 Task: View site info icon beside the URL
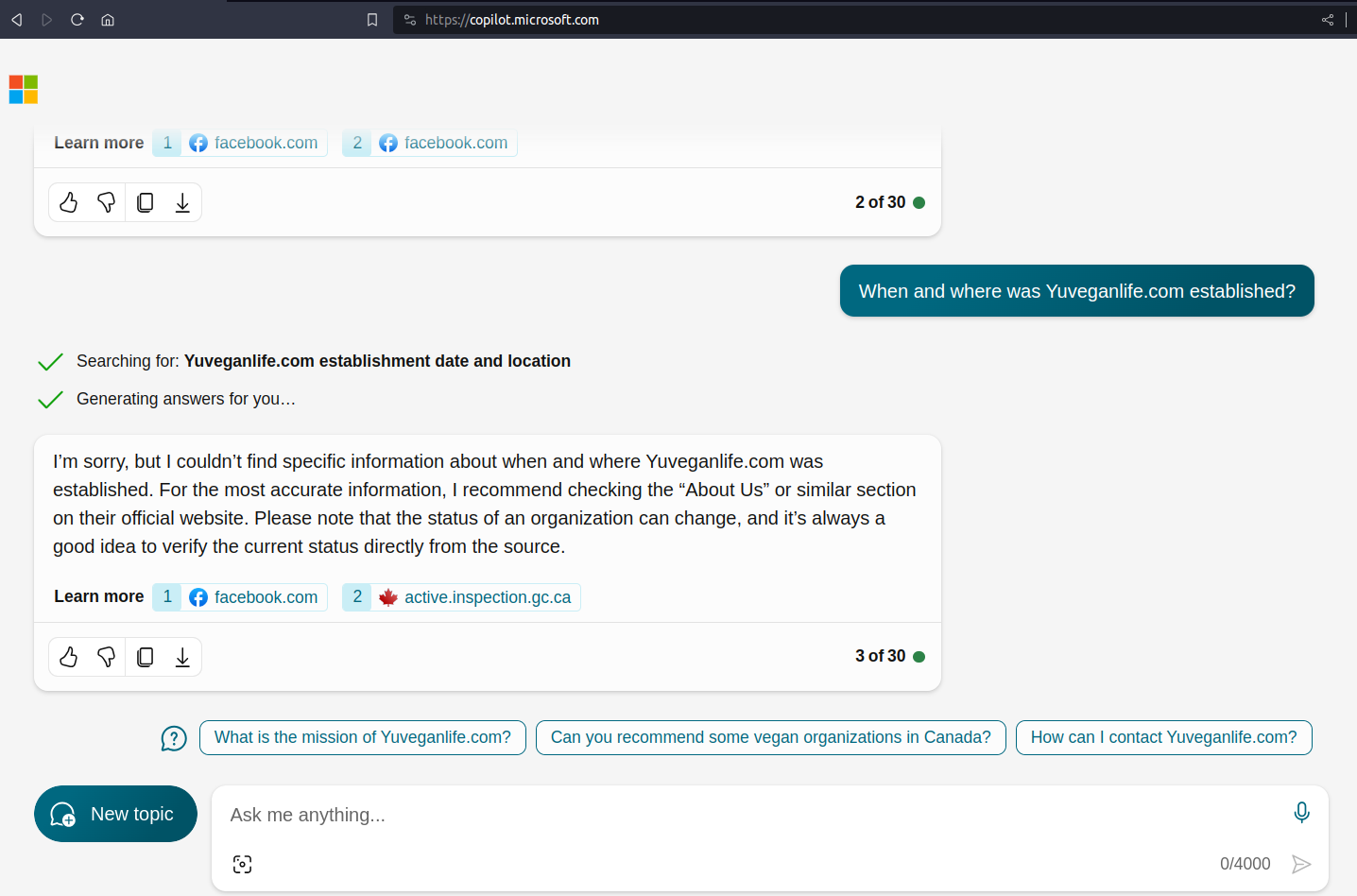tap(410, 20)
